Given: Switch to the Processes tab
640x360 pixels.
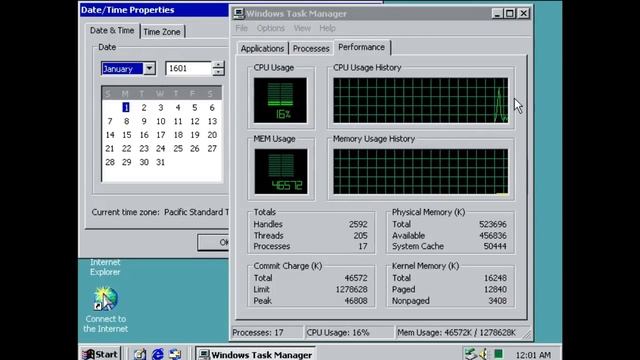Looking at the screenshot, I should (x=311, y=48).
